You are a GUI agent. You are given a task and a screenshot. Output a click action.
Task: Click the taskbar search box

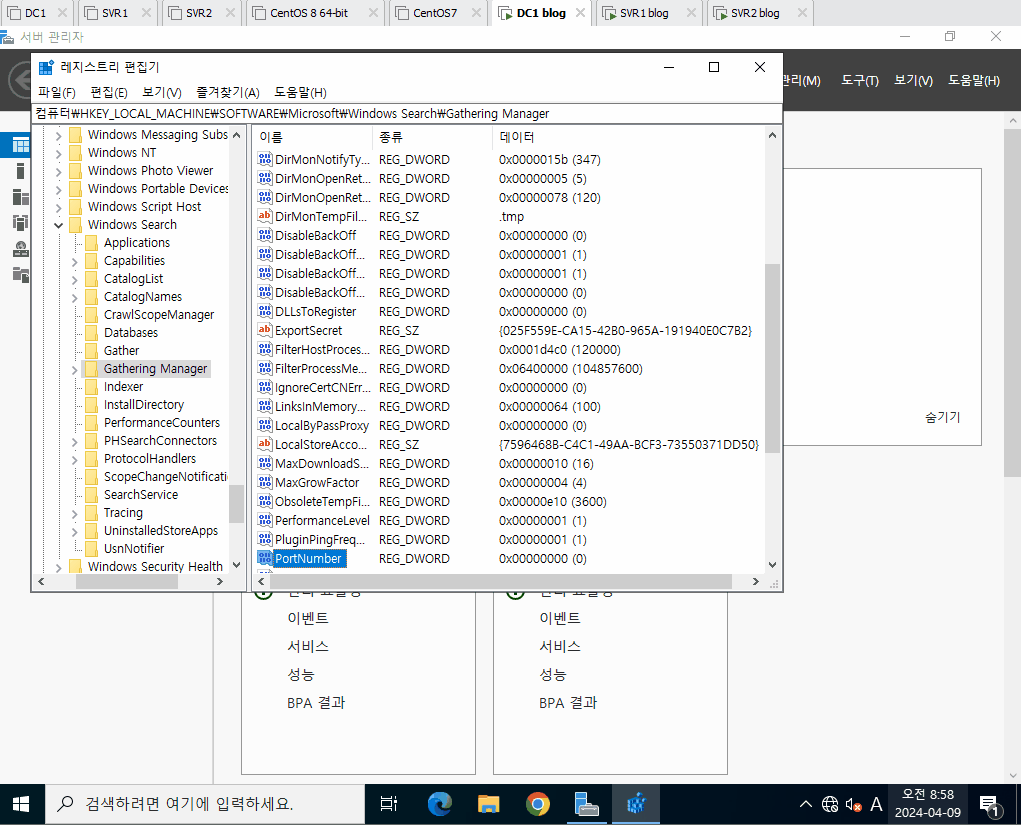[204, 805]
